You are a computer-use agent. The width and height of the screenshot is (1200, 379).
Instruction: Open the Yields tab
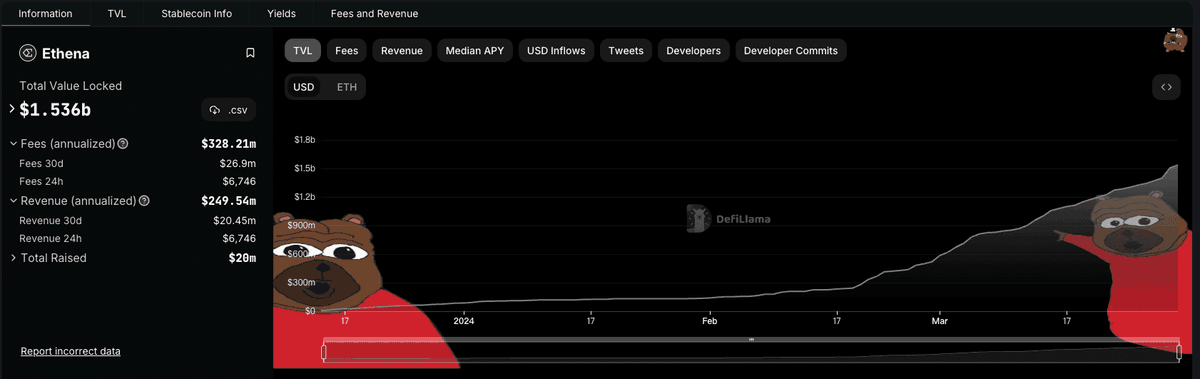[x=281, y=14]
